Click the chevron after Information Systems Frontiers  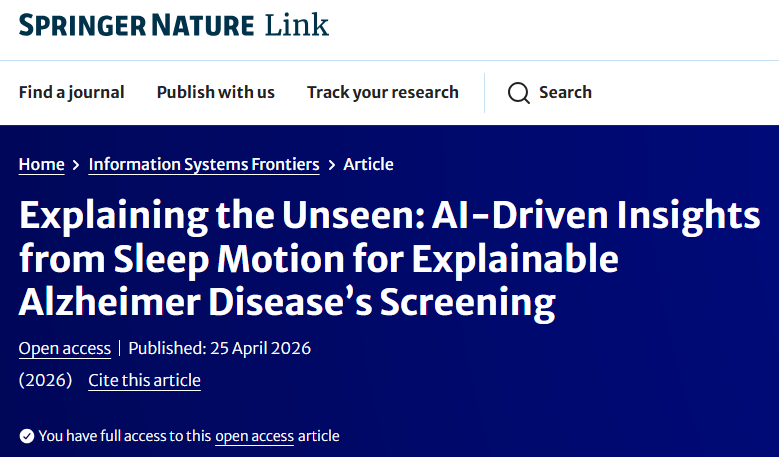tap(331, 165)
